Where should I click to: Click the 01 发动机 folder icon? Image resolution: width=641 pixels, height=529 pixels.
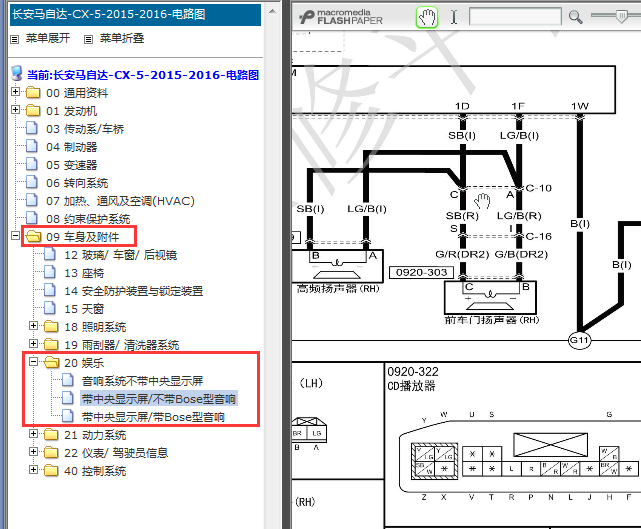(33, 110)
